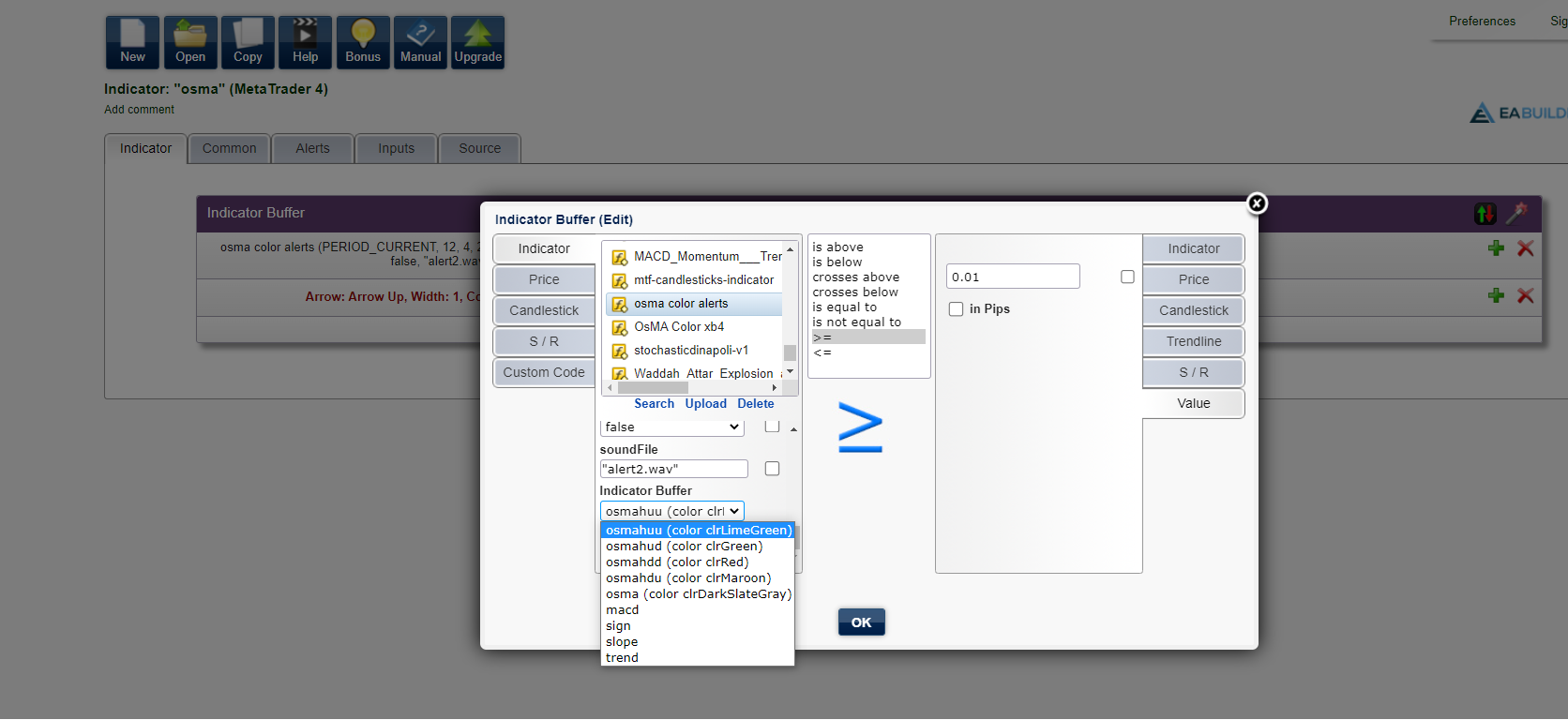Click the magic wand icon in Indicator Buffer header
The width and height of the screenshot is (1568, 720).
coord(1516,213)
